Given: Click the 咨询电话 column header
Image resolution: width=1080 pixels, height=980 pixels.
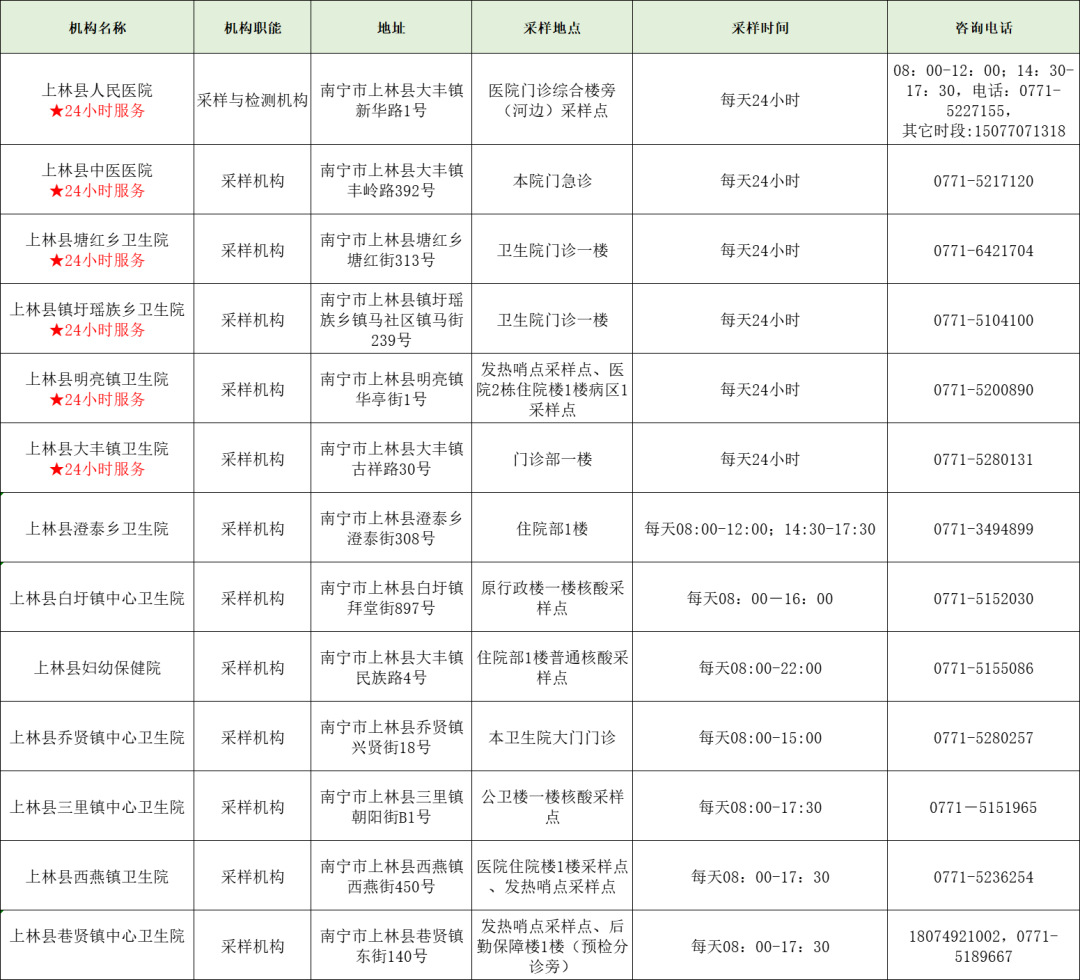Looking at the screenshot, I should (x=983, y=28).
